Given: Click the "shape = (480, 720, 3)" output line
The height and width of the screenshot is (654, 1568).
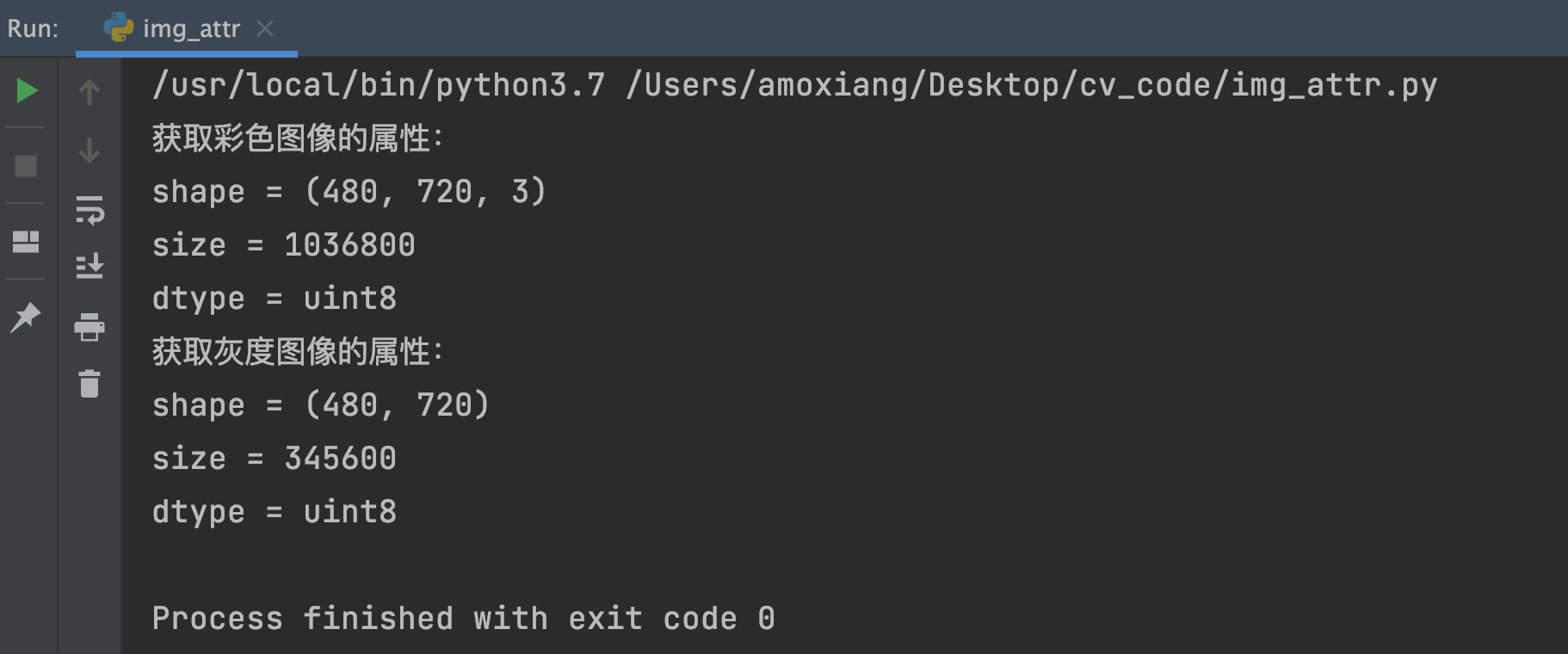Looking at the screenshot, I should [349, 192].
